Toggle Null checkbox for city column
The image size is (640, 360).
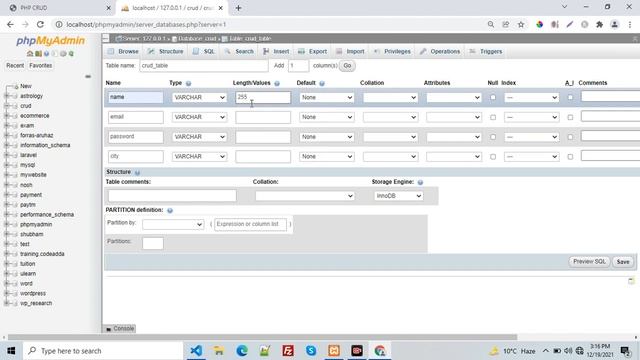click(x=493, y=157)
